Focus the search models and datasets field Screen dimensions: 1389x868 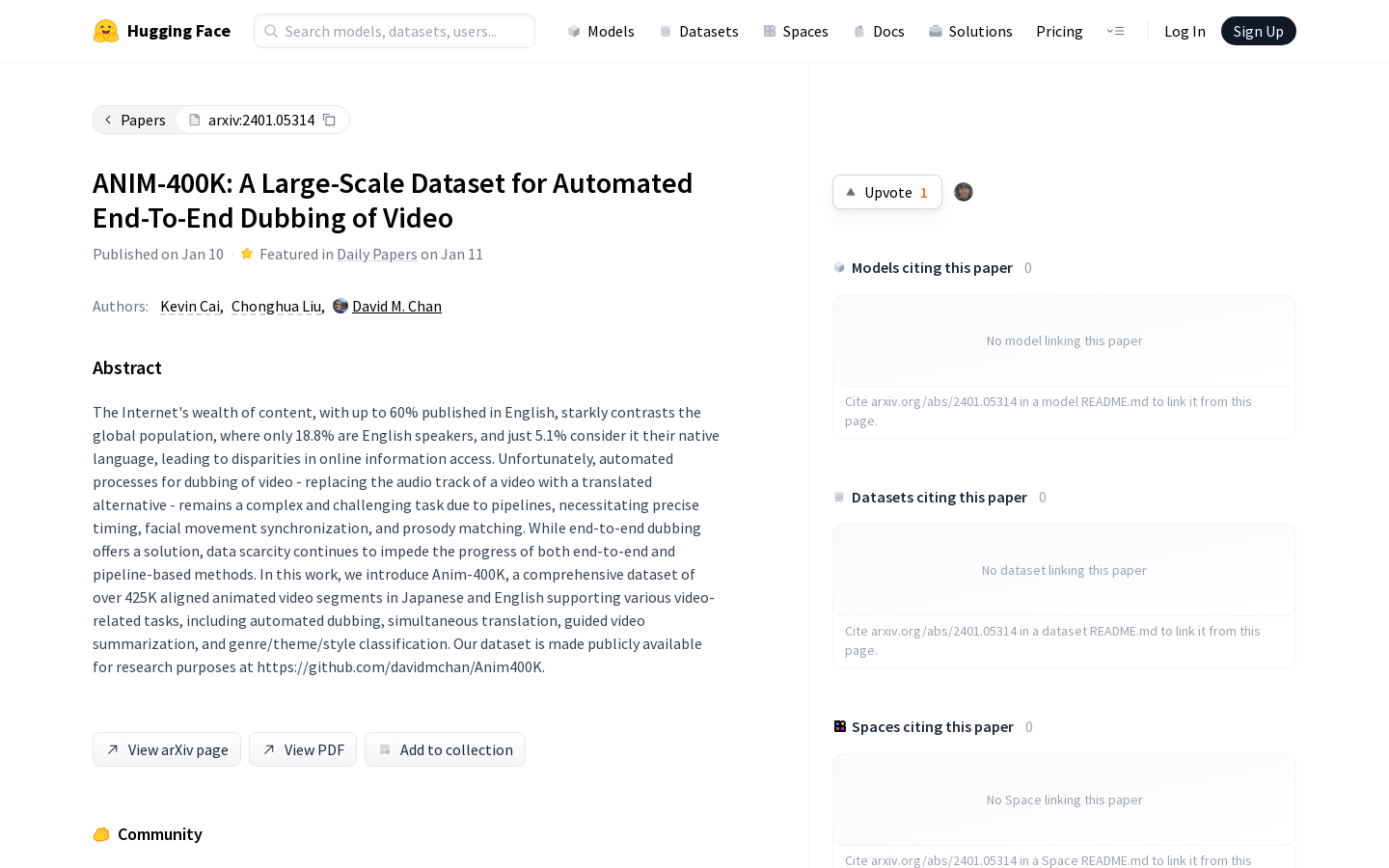395,31
